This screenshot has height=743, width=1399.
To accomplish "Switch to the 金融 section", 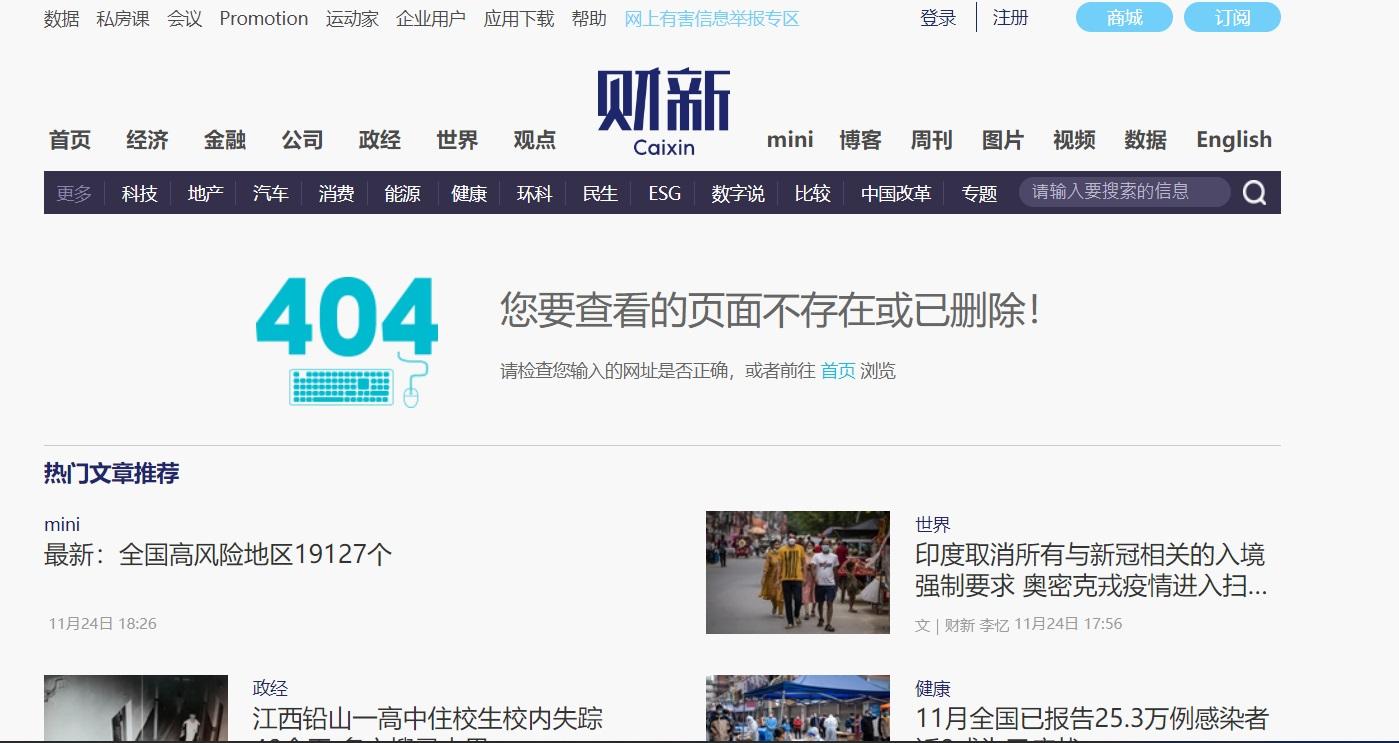I will (x=225, y=140).
